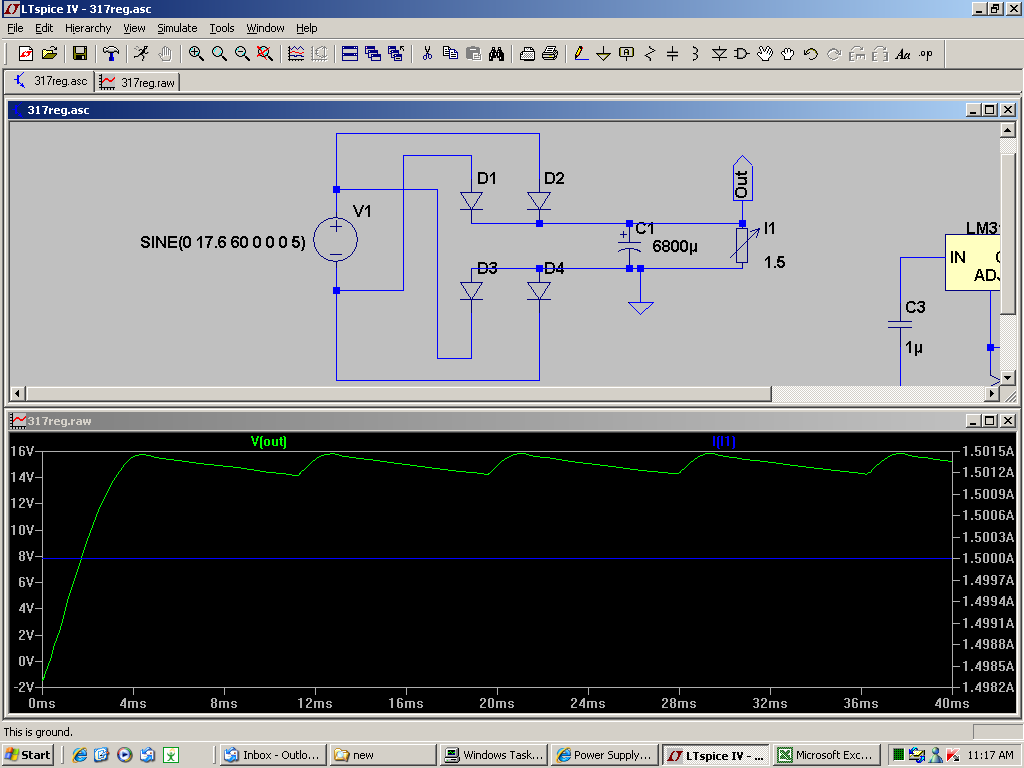
Task: Tile windows horizontally using the toolbar icon
Action: pyautogui.click(x=350, y=54)
